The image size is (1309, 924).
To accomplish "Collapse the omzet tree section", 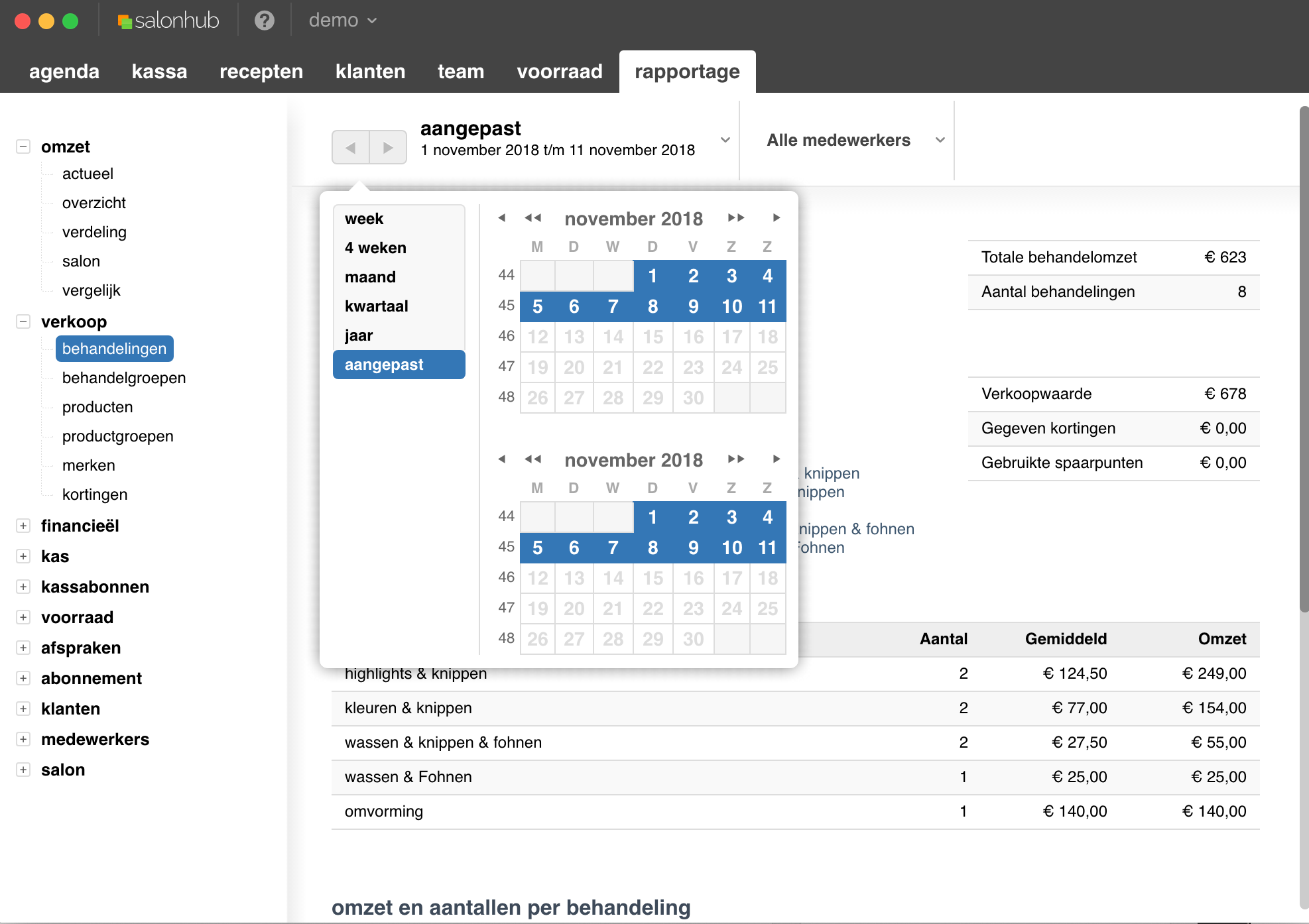I will 23,146.
